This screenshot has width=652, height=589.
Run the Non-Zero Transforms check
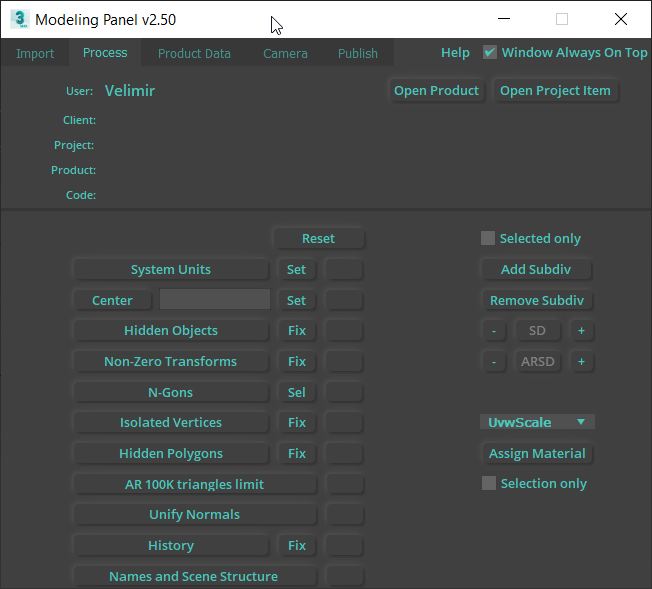[x=171, y=361]
